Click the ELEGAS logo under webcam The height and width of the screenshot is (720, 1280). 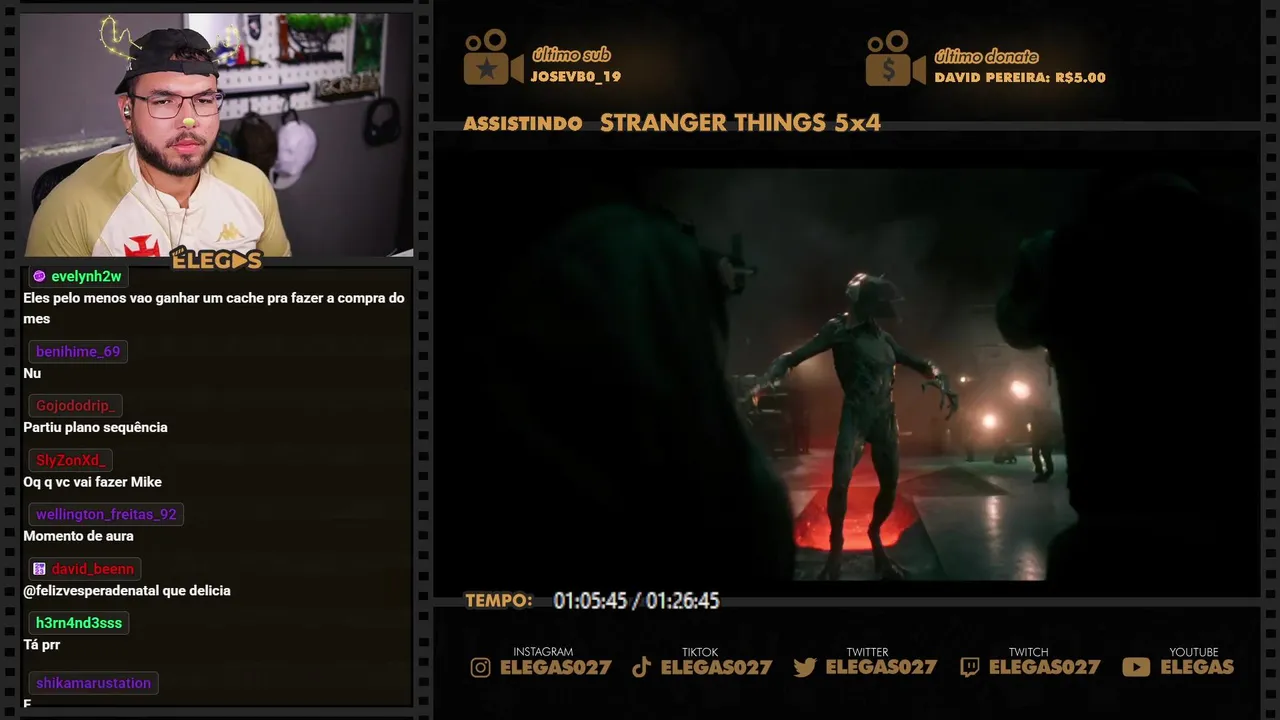216,260
